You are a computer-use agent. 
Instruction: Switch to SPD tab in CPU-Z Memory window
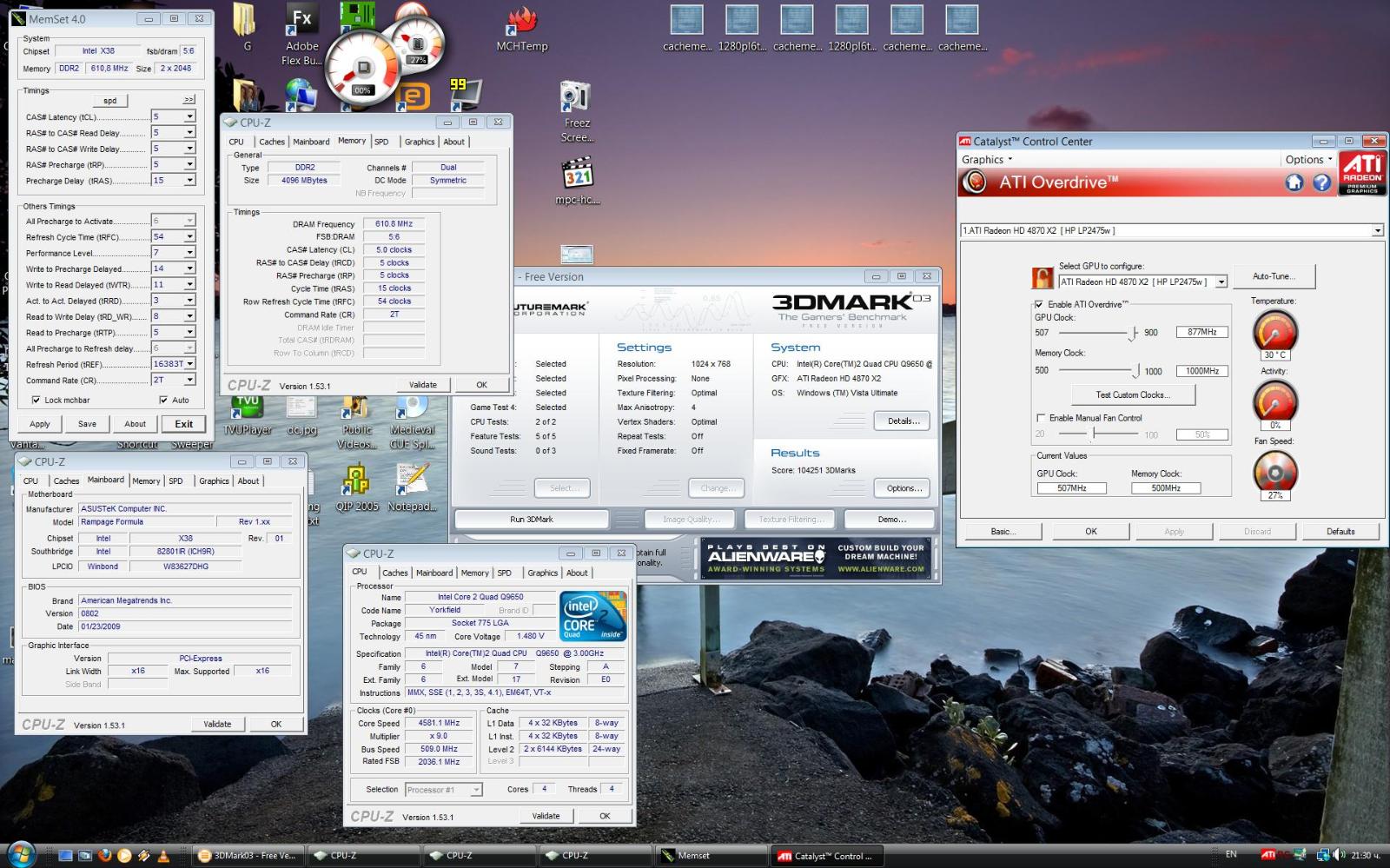tap(381, 142)
